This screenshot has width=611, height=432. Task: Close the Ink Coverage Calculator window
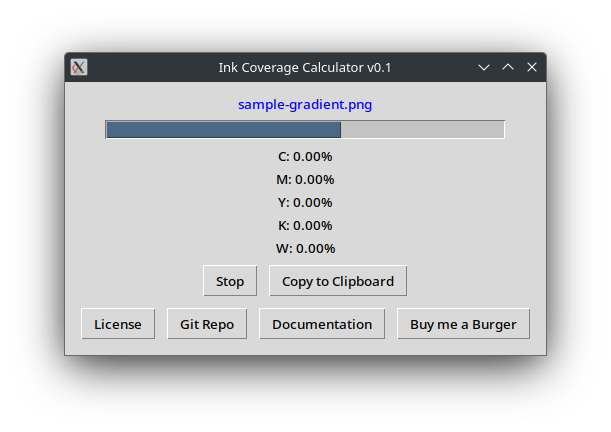pyautogui.click(x=532, y=67)
